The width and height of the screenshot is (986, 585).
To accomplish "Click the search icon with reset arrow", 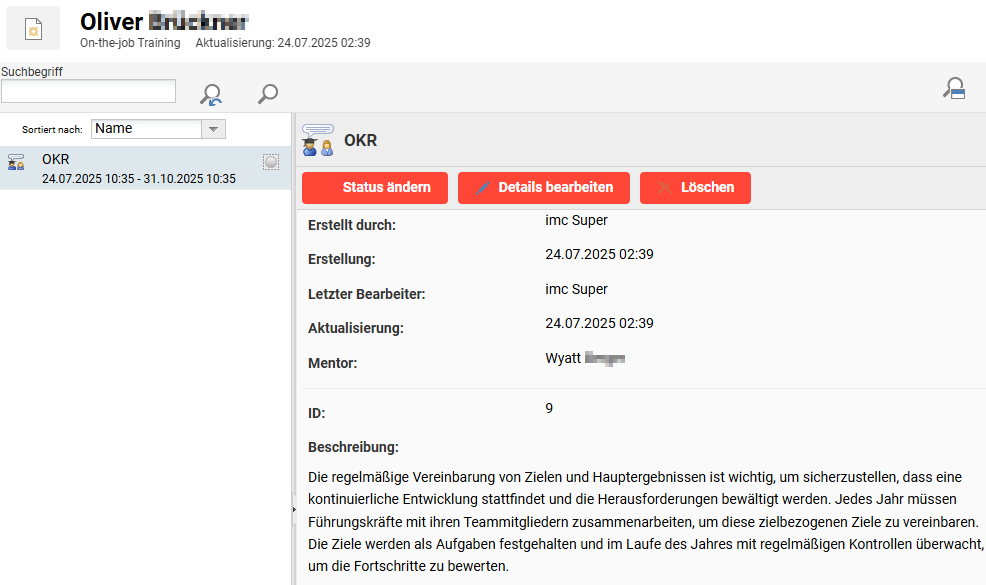I will 212,93.
